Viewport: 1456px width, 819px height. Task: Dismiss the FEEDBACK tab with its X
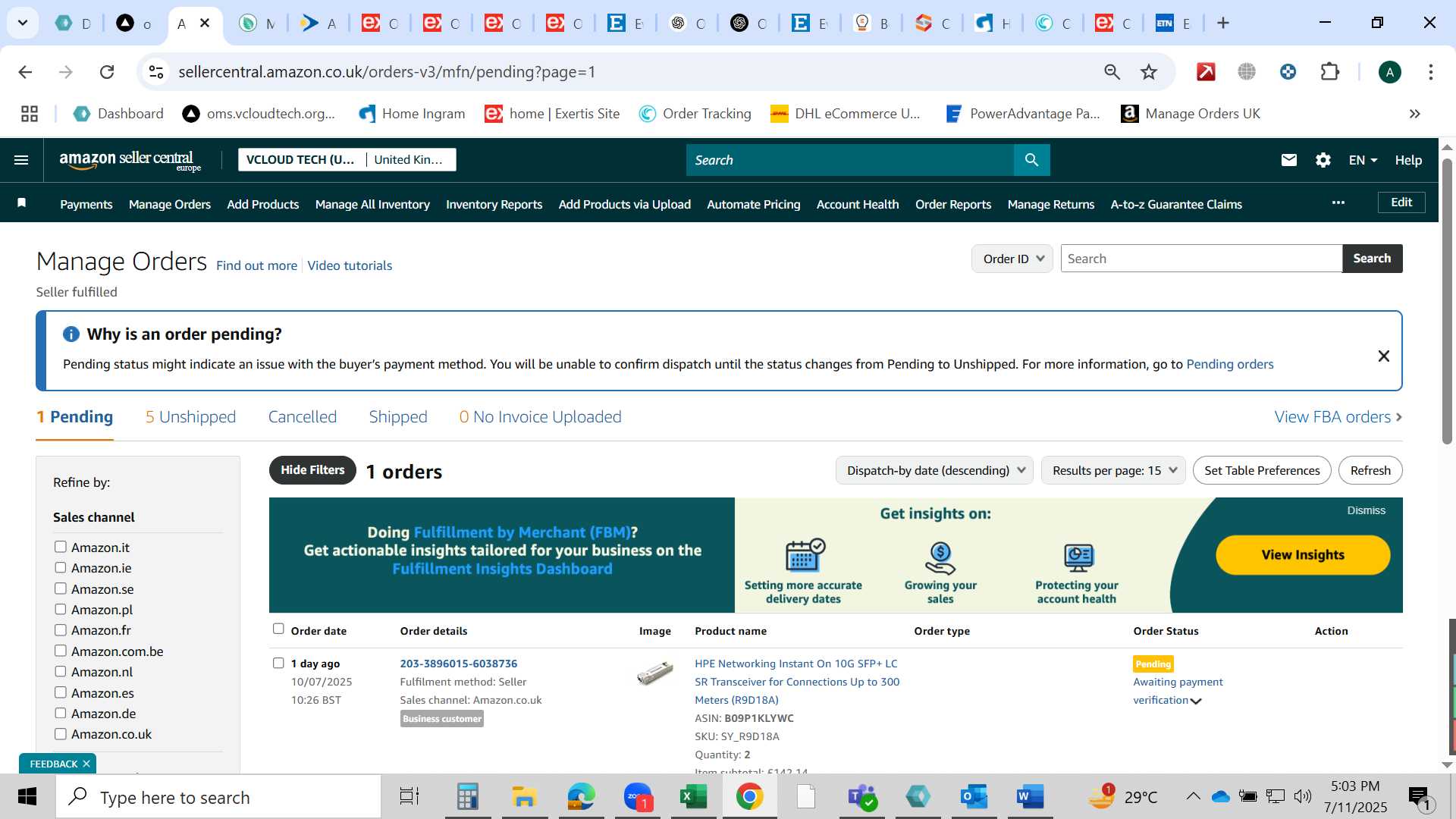click(86, 764)
